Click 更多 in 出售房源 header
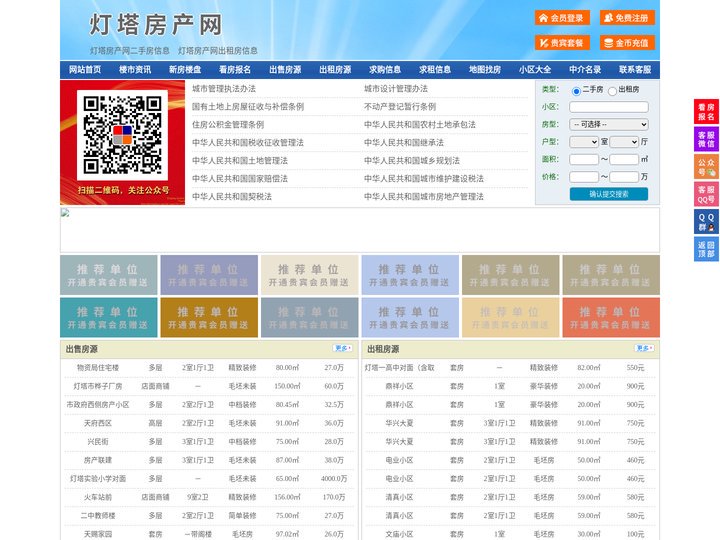 click(343, 348)
